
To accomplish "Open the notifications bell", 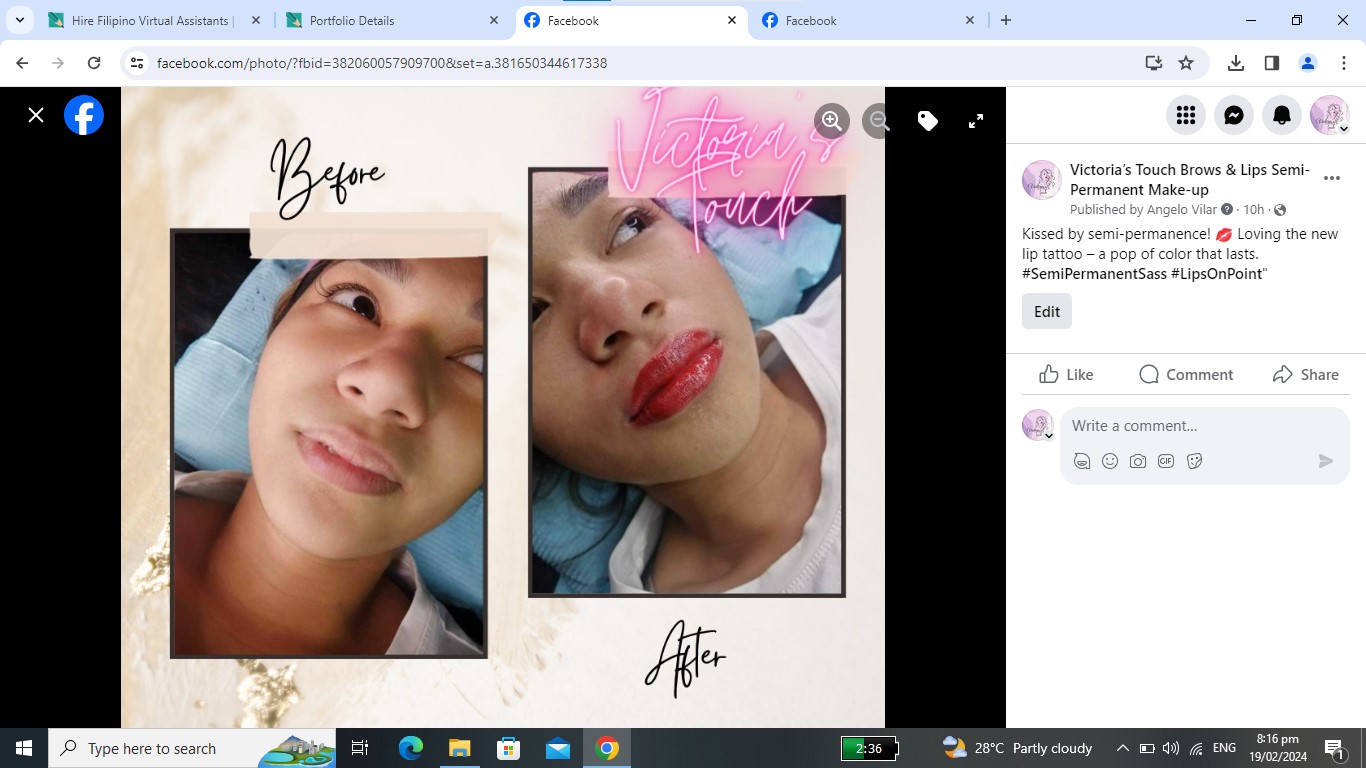I will click(1282, 115).
